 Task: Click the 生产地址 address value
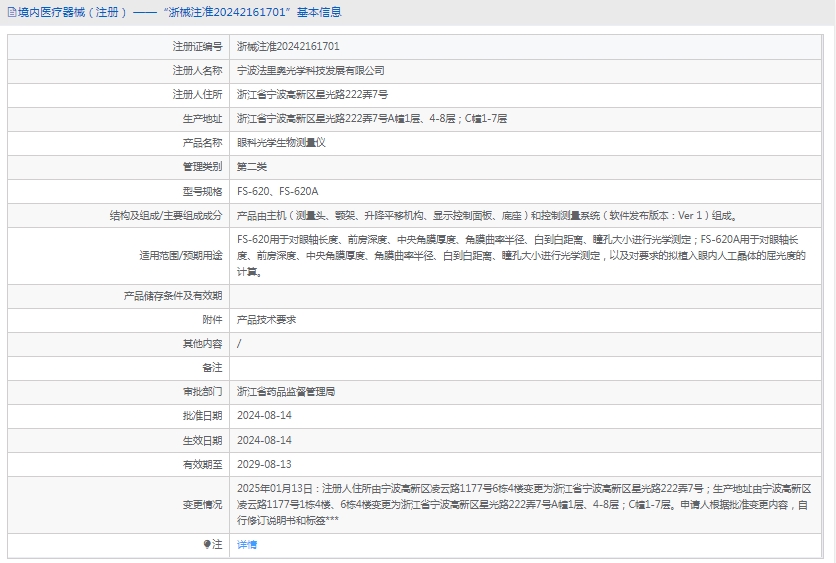point(372,119)
